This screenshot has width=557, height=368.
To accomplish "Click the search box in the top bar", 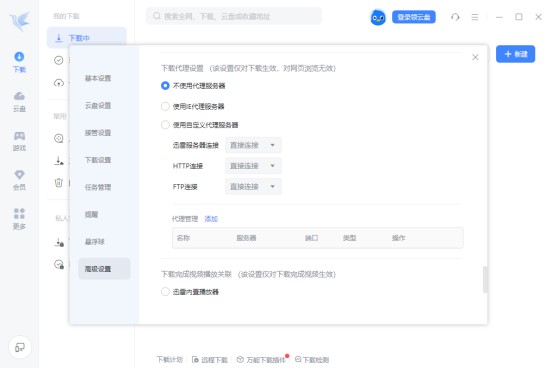I will [x=234, y=16].
